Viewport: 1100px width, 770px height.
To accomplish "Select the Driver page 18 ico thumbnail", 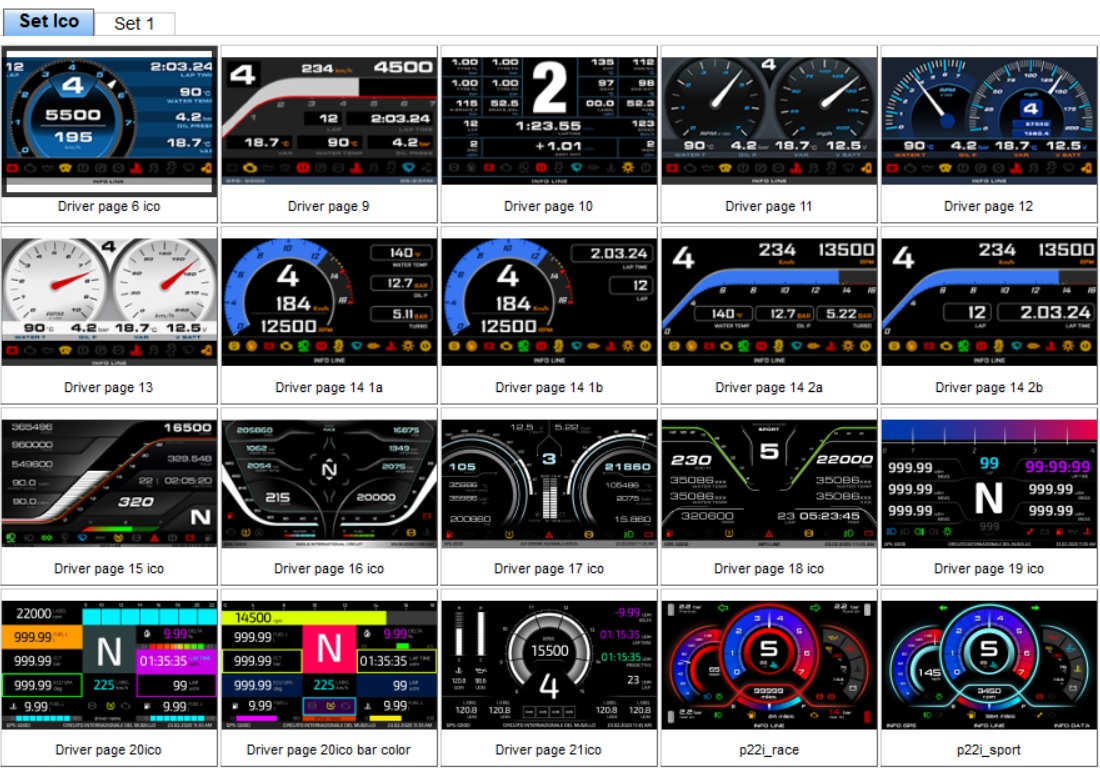I will pyautogui.click(x=769, y=483).
